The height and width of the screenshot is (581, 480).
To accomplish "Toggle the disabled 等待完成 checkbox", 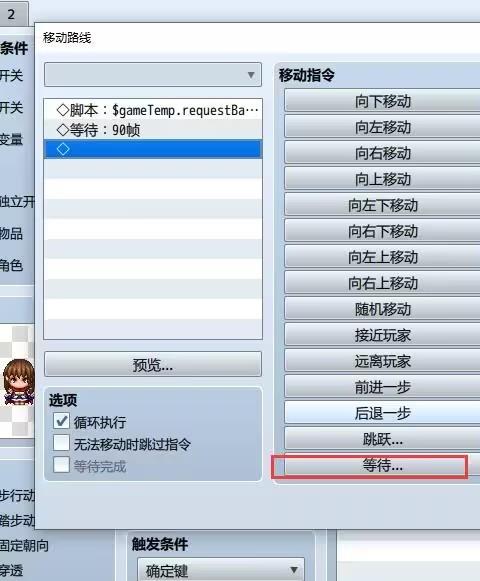I will (61, 465).
